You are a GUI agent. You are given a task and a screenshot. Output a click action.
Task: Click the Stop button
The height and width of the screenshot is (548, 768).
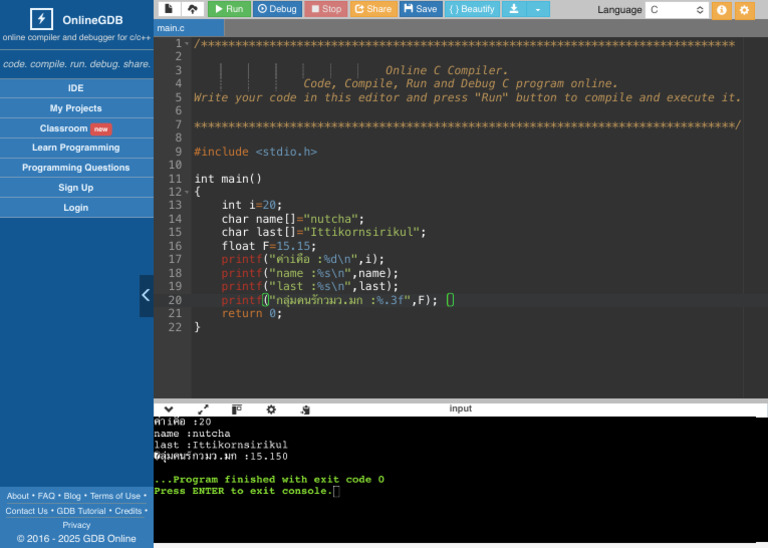(326, 9)
